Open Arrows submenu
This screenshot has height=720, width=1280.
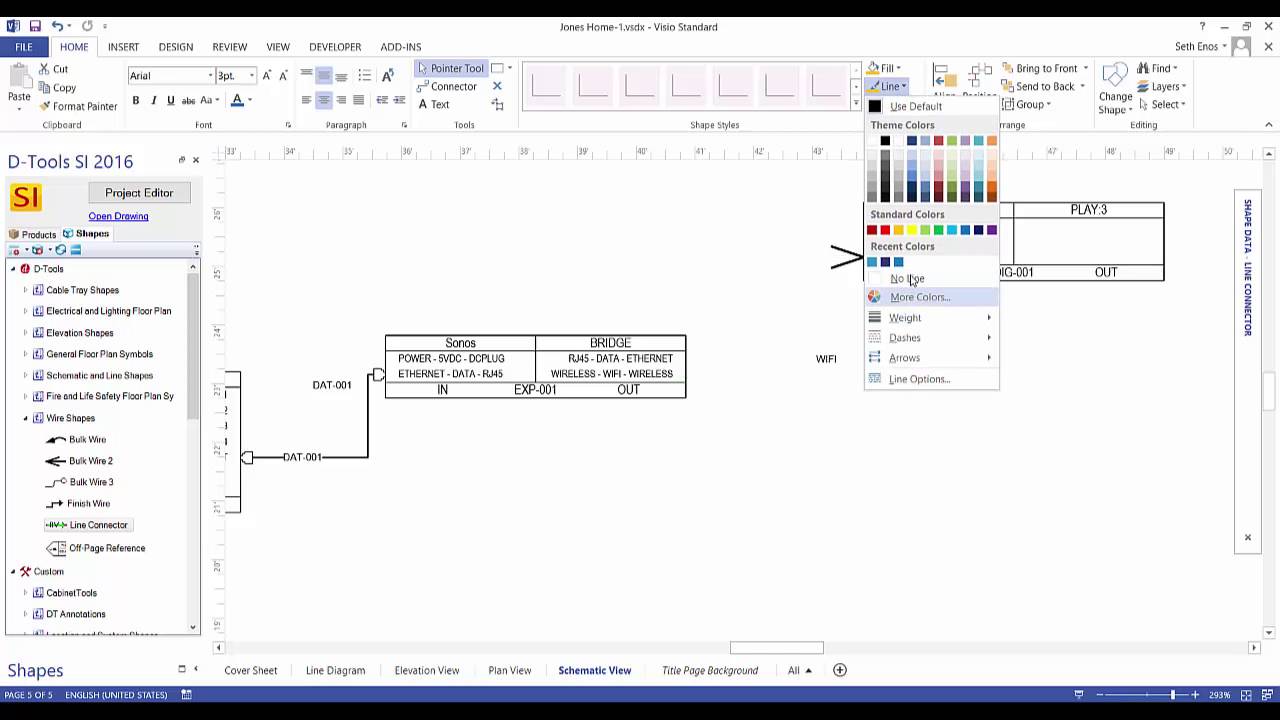931,358
